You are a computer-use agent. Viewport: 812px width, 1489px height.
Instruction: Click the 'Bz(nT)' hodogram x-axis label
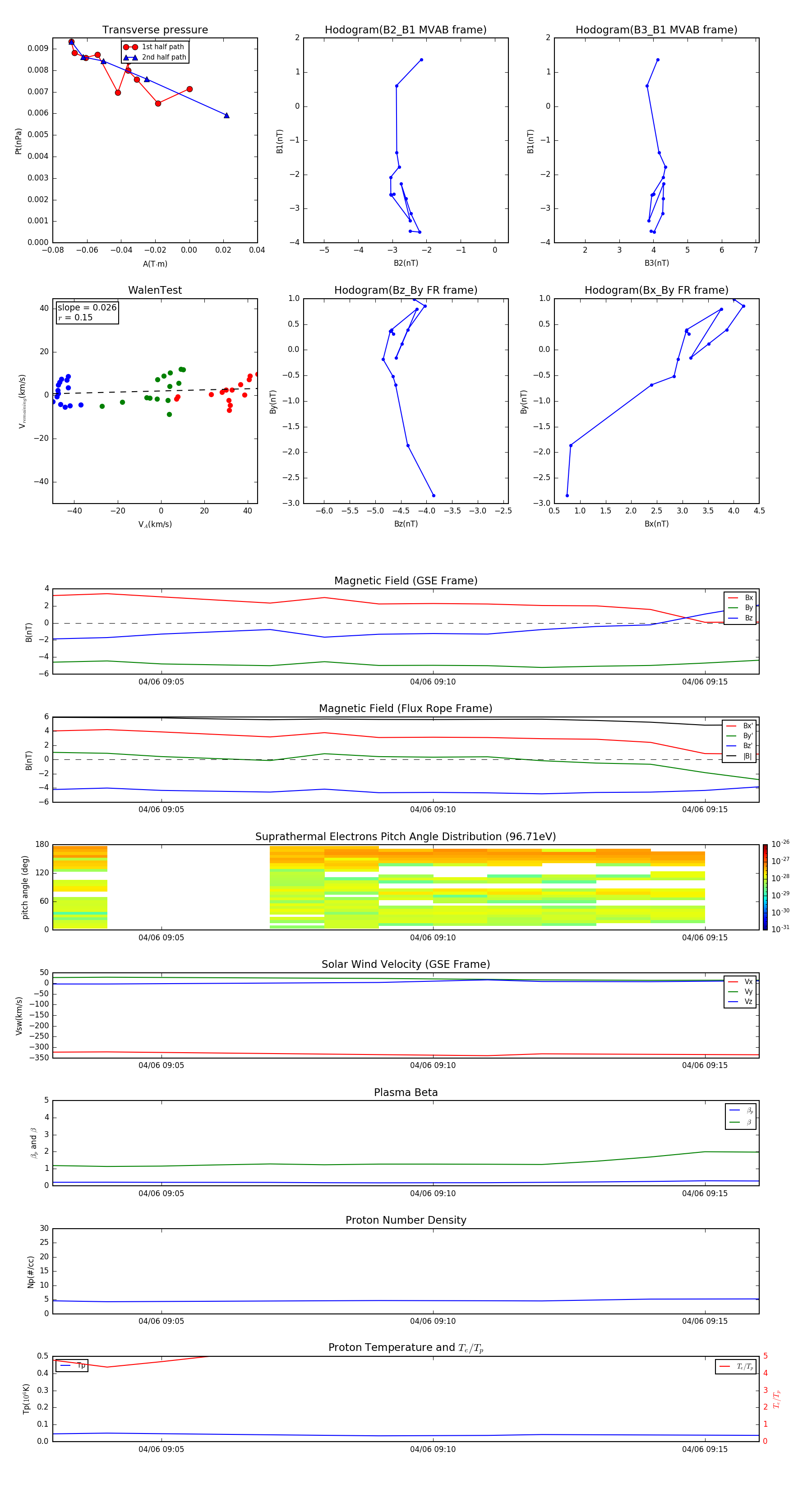pos(406,524)
